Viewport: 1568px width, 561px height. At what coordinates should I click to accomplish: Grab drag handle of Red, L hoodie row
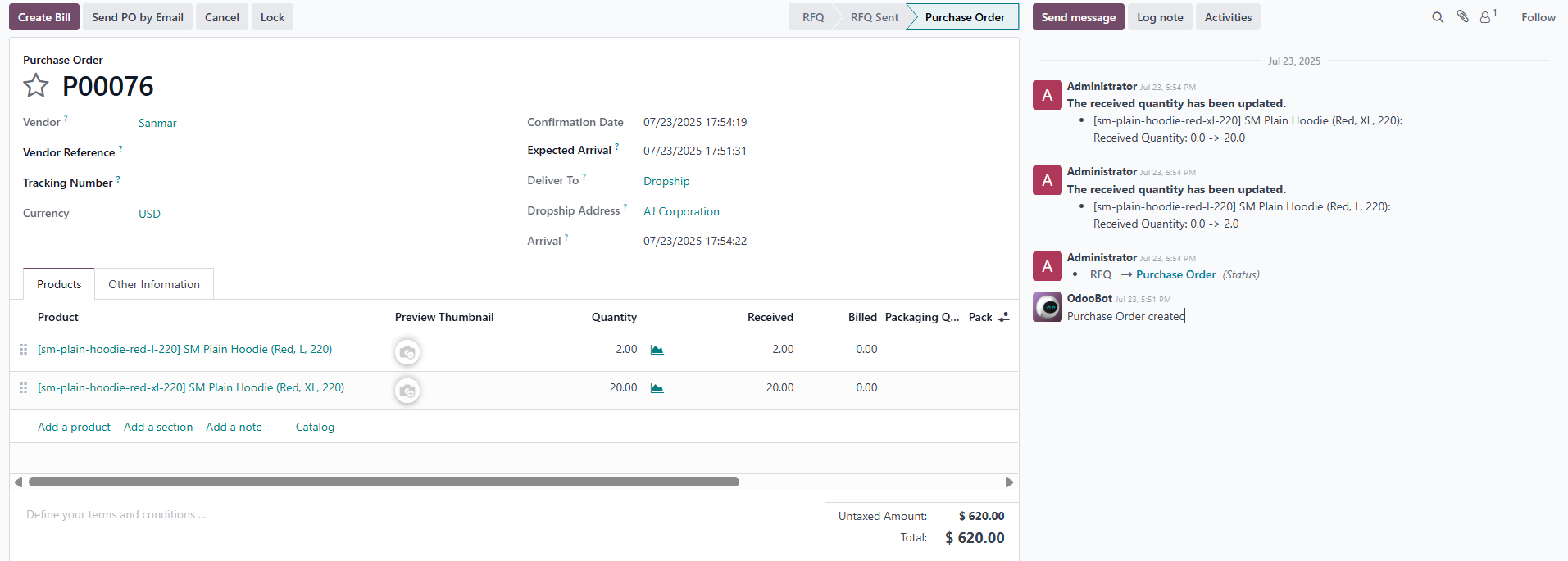[x=24, y=349]
